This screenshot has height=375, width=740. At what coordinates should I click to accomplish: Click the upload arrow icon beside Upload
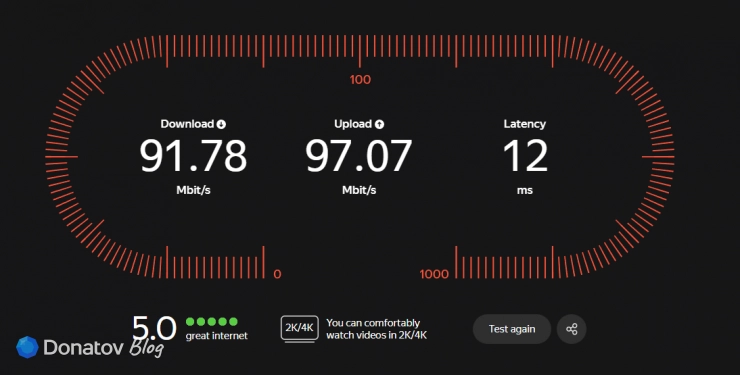(379, 124)
